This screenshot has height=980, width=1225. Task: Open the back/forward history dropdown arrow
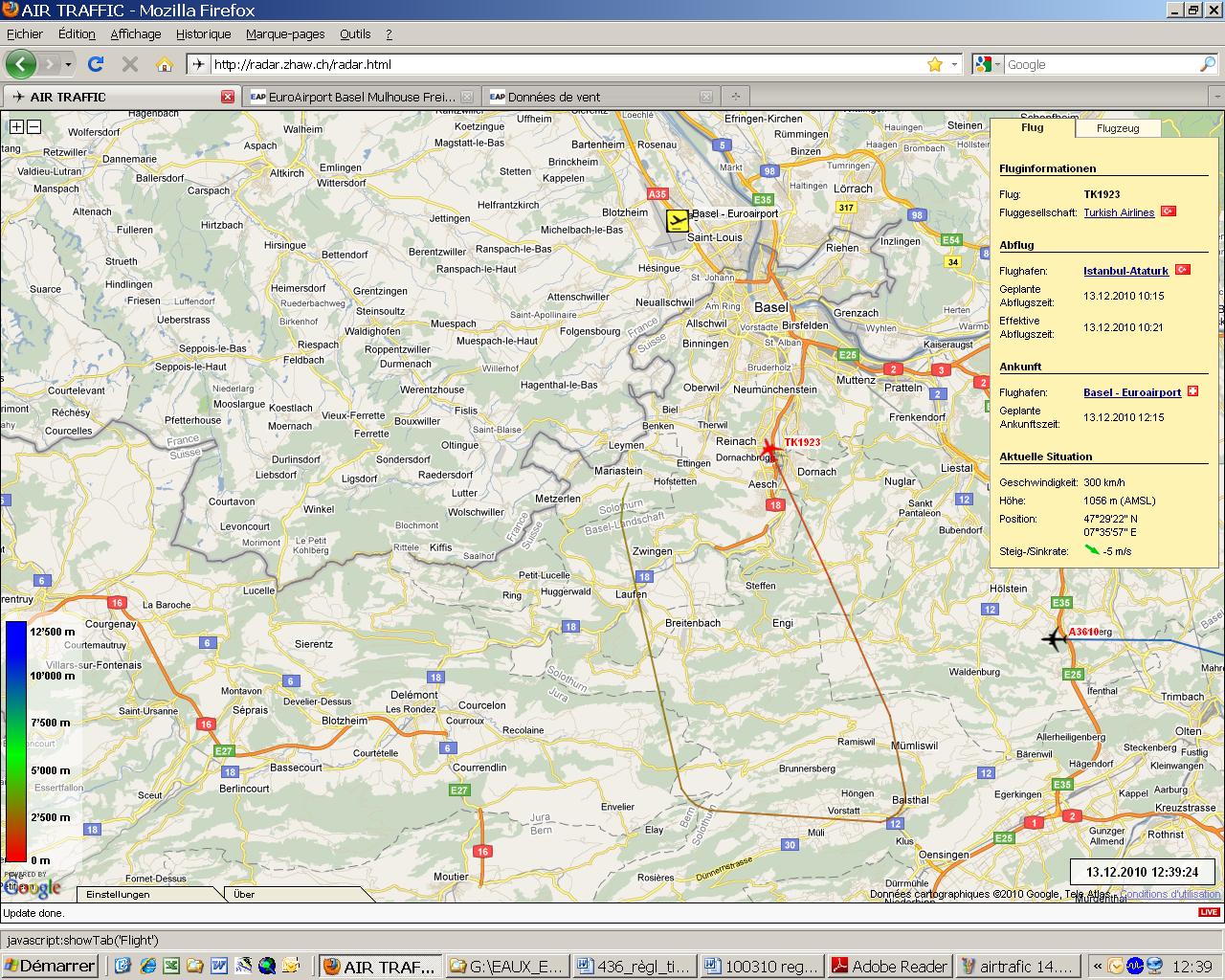coord(68,65)
